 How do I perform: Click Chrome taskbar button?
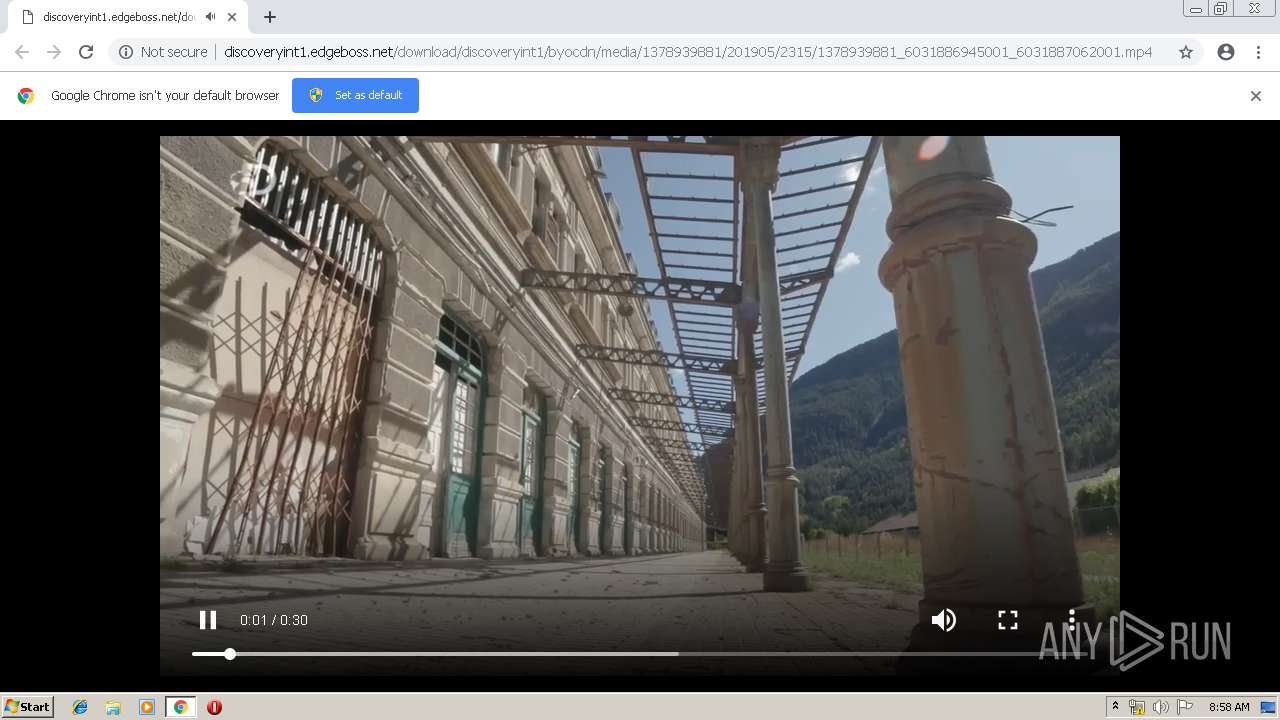[181, 707]
